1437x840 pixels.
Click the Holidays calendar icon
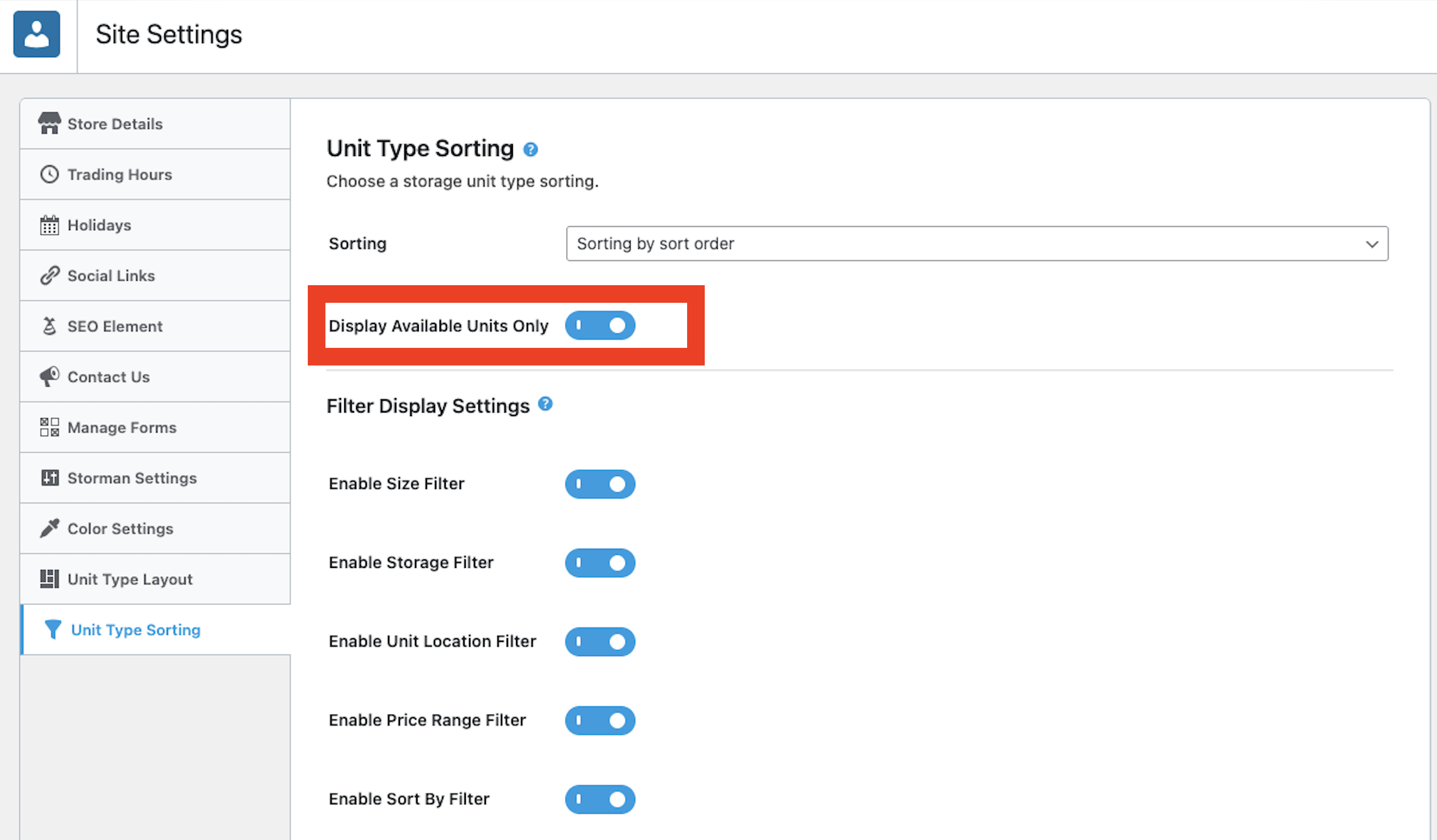[x=49, y=225]
